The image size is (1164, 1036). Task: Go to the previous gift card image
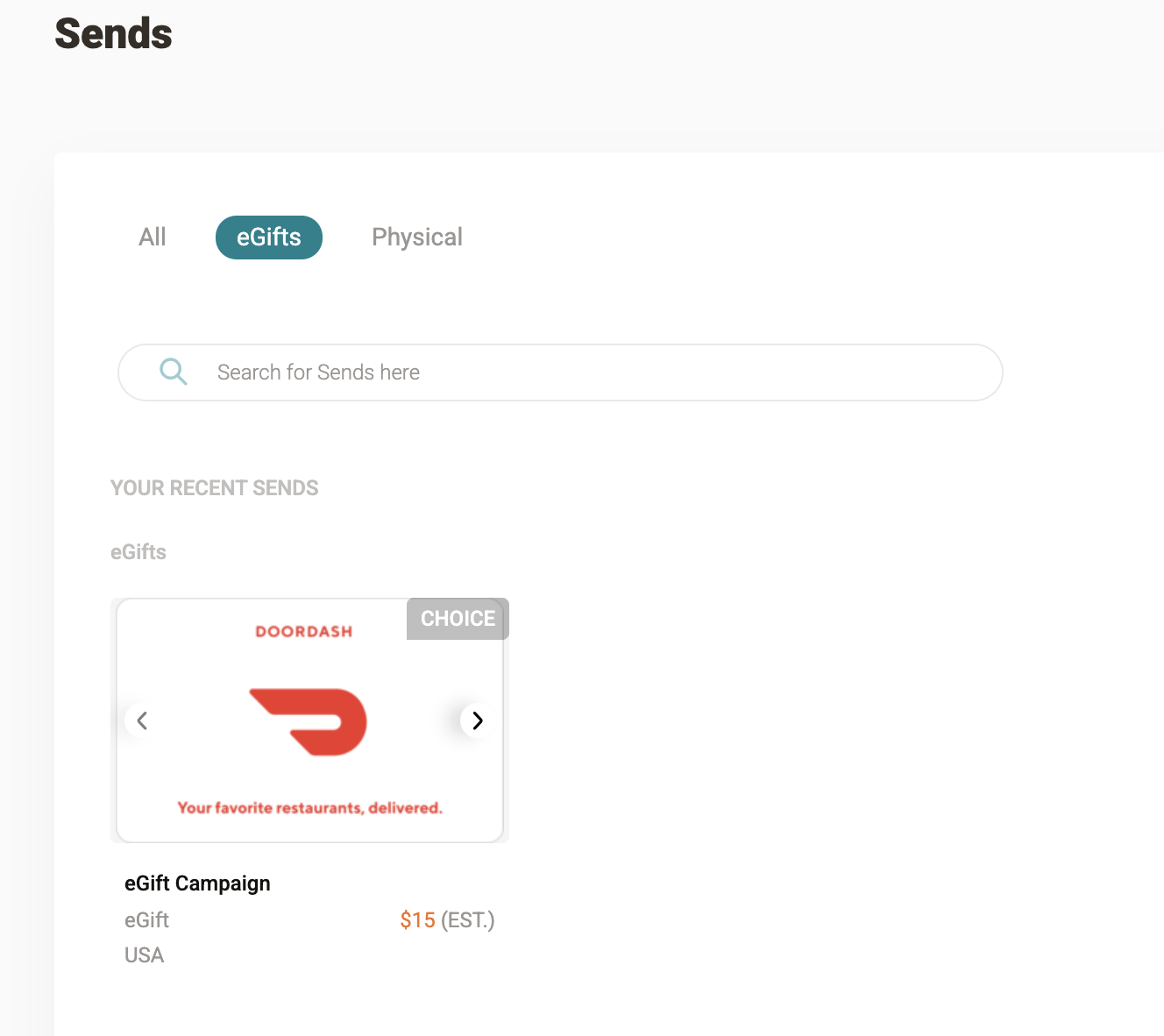click(x=142, y=720)
